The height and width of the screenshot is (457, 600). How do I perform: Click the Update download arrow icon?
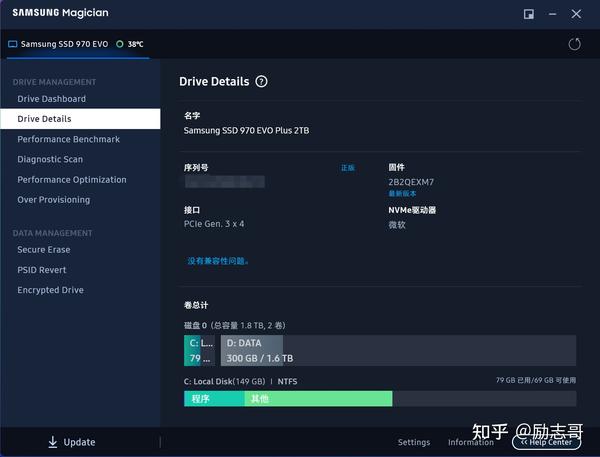click(53, 442)
